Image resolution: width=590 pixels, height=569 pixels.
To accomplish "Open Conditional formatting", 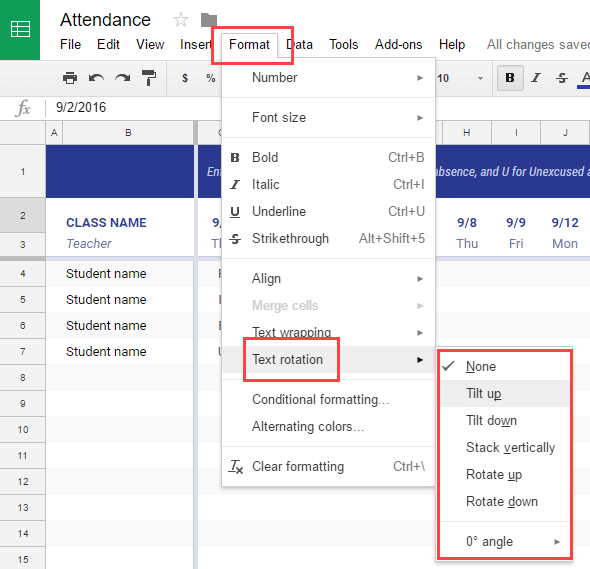I will click(328, 399).
